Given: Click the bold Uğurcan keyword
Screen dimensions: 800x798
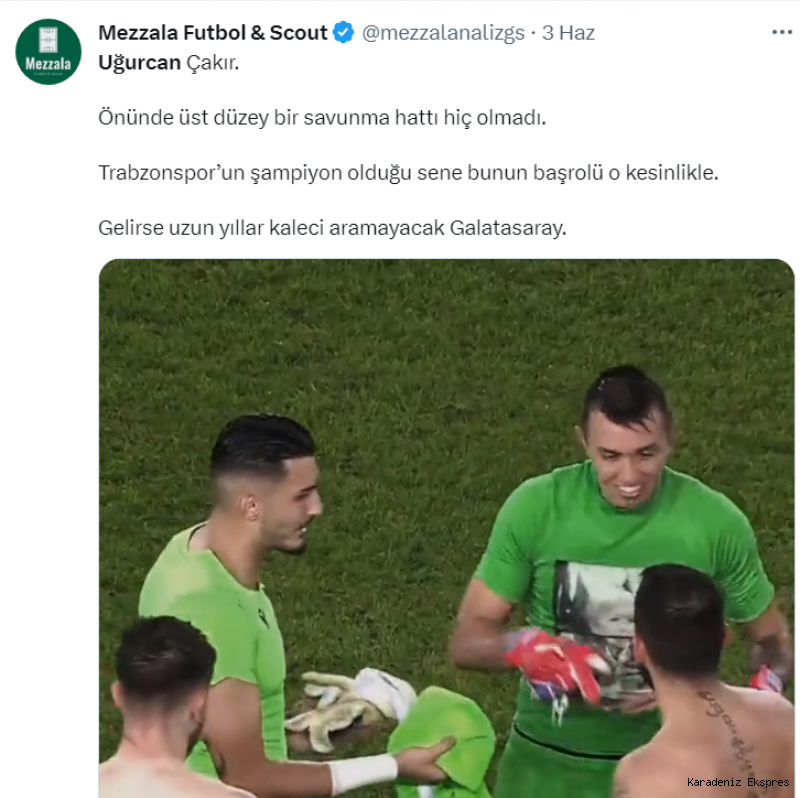Looking at the screenshot, I should pos(139,63).
